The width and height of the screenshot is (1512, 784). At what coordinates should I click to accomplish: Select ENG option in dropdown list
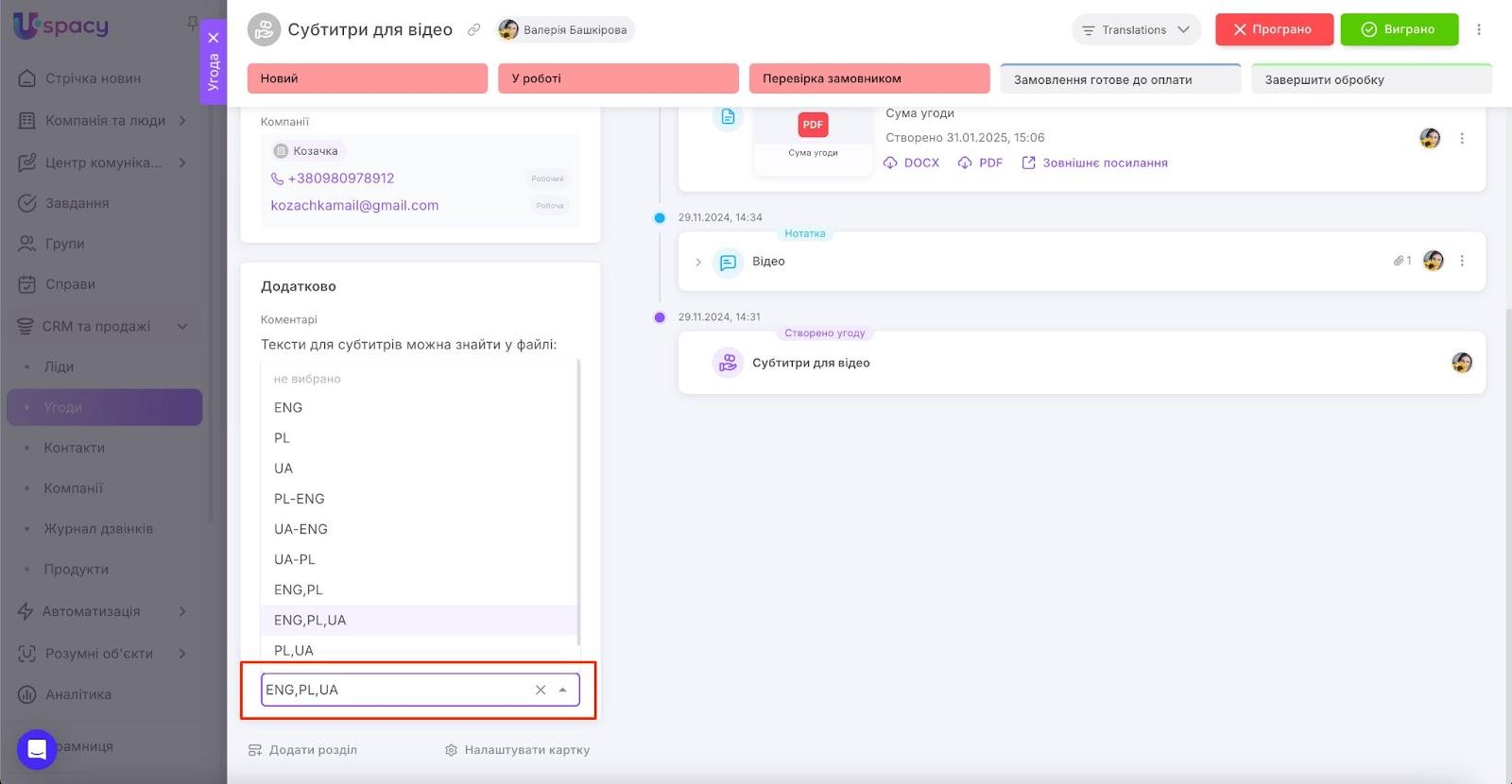coord(419,408)
